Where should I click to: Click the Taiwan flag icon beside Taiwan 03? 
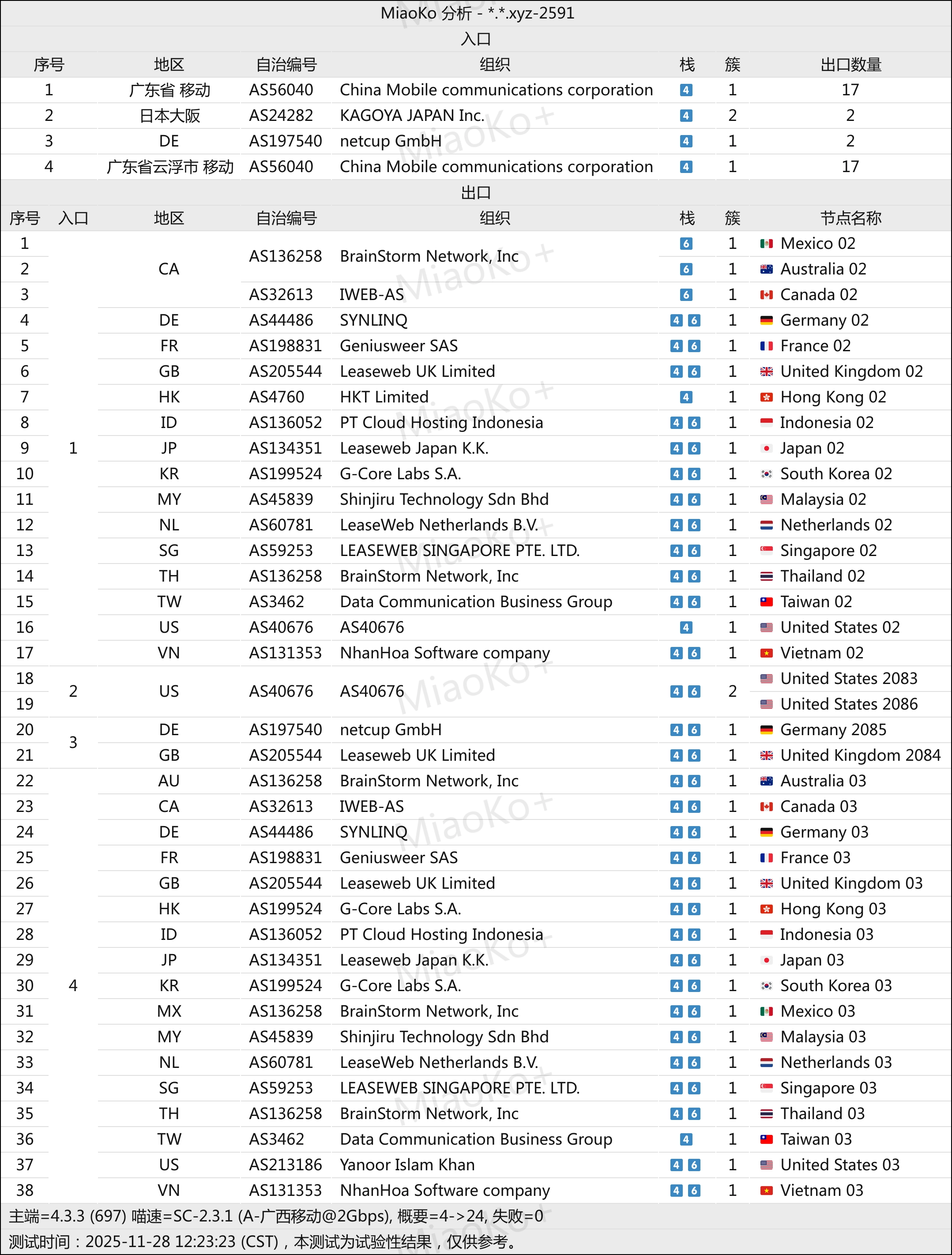pos(766,1139)
